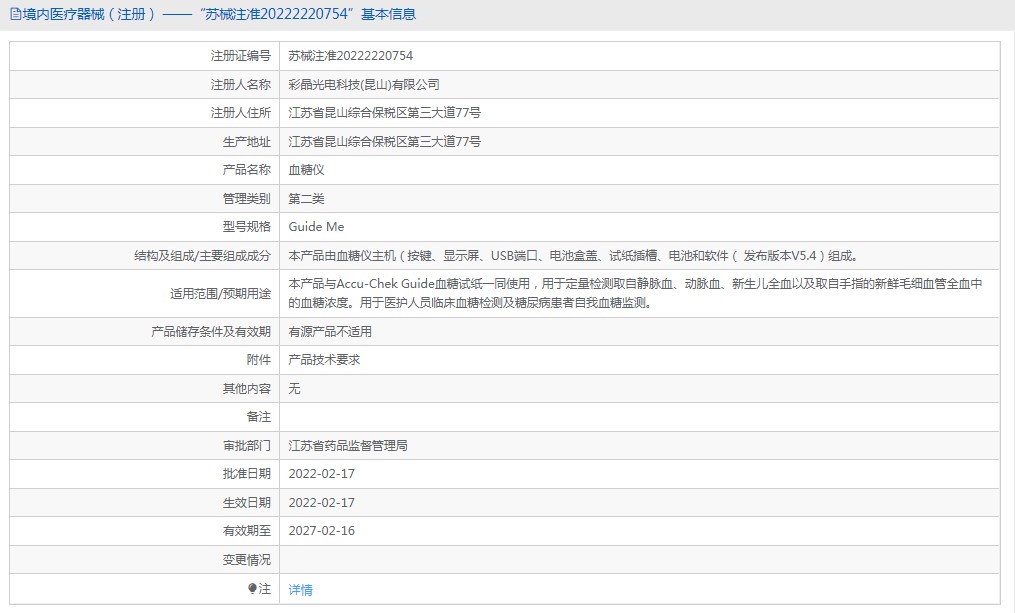Click the composition text mentioning 发布版本V5.4
The width and height of the screenshot is (1015, 613).
click(574, 256)
